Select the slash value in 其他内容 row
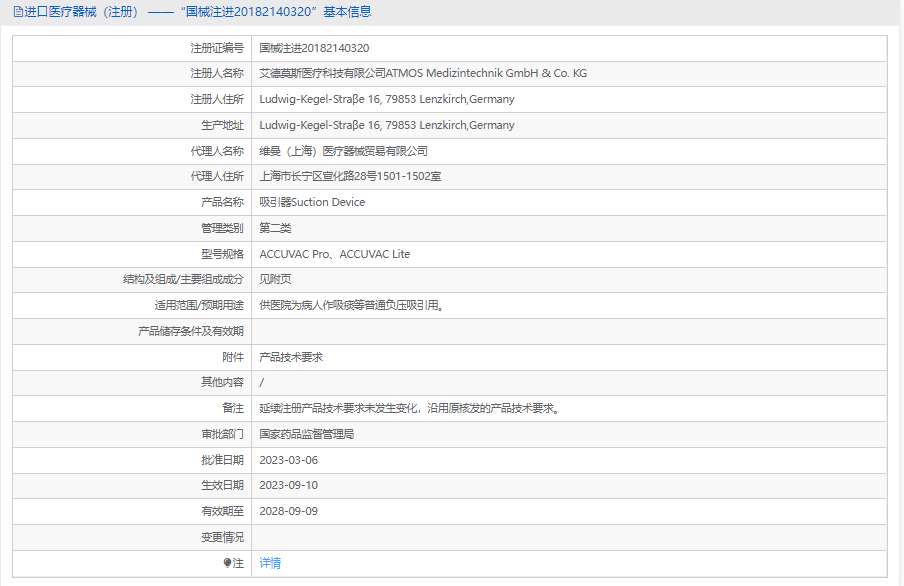Viewport: 904px width, 586px height. (261, 382)
